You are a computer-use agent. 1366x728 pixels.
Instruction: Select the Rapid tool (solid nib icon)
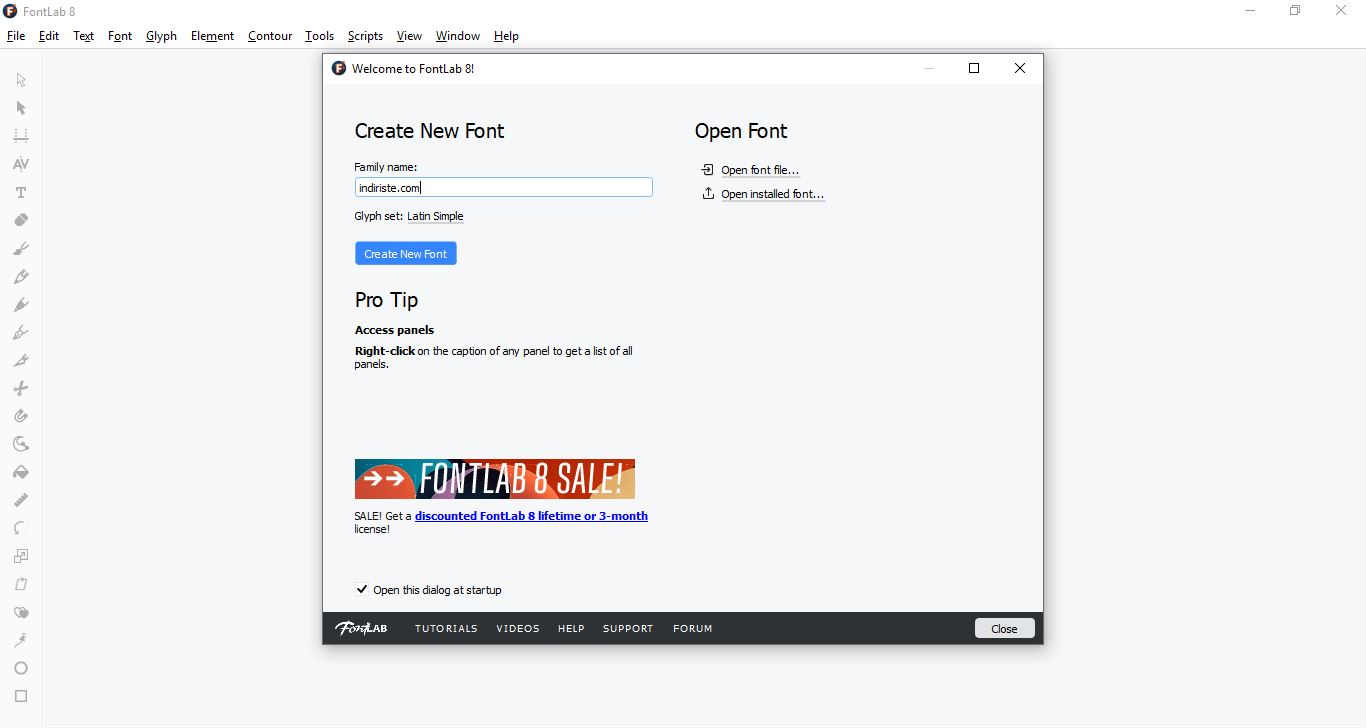click(x=21, y=304)
